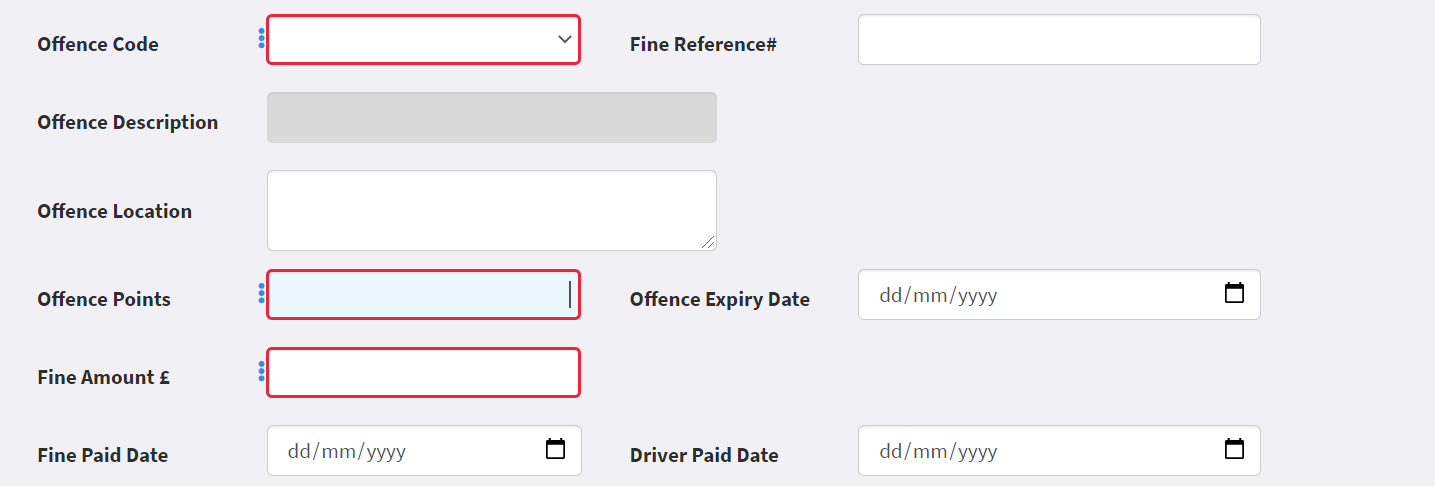The width and height of the screenshot is (1435, 486).
Task: Click the Fine Reference# label
Action: [x=703, y=44]
